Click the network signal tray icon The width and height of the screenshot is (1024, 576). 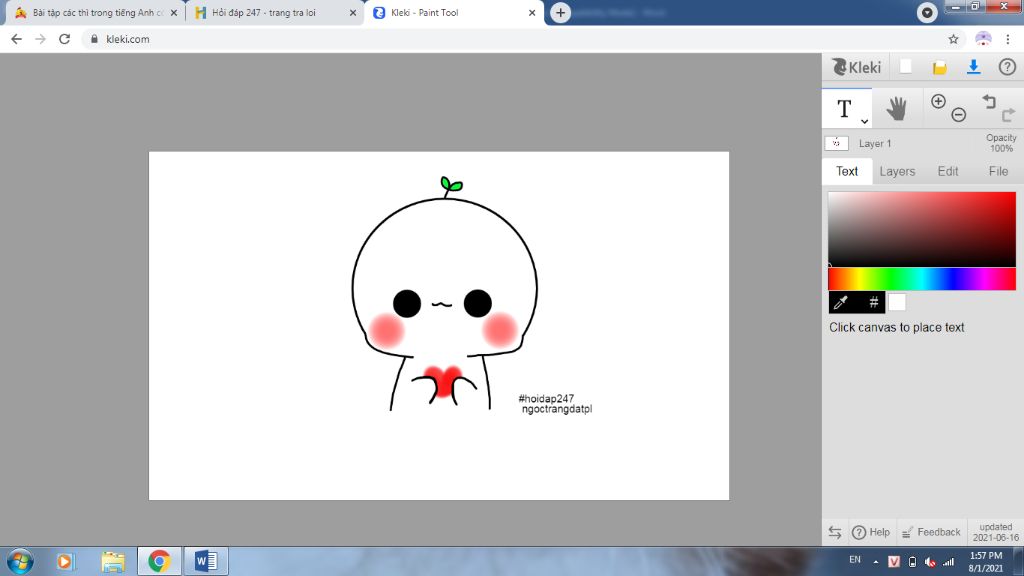[948, 562]
